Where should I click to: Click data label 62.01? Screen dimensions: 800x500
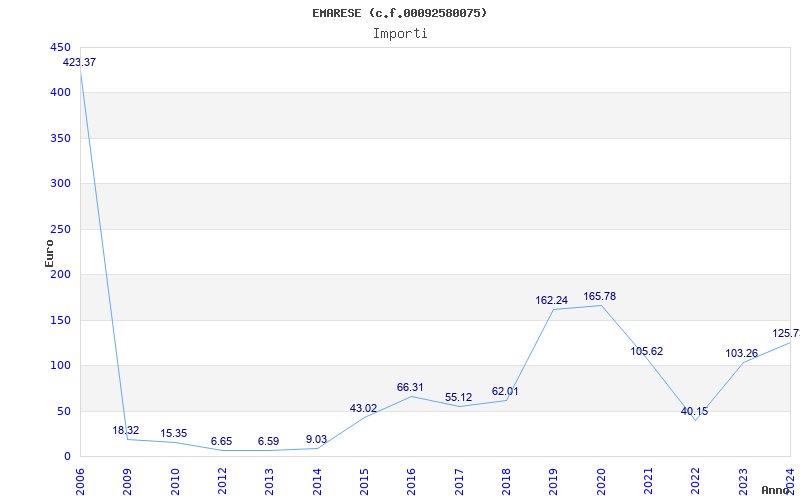click(505, 391)
